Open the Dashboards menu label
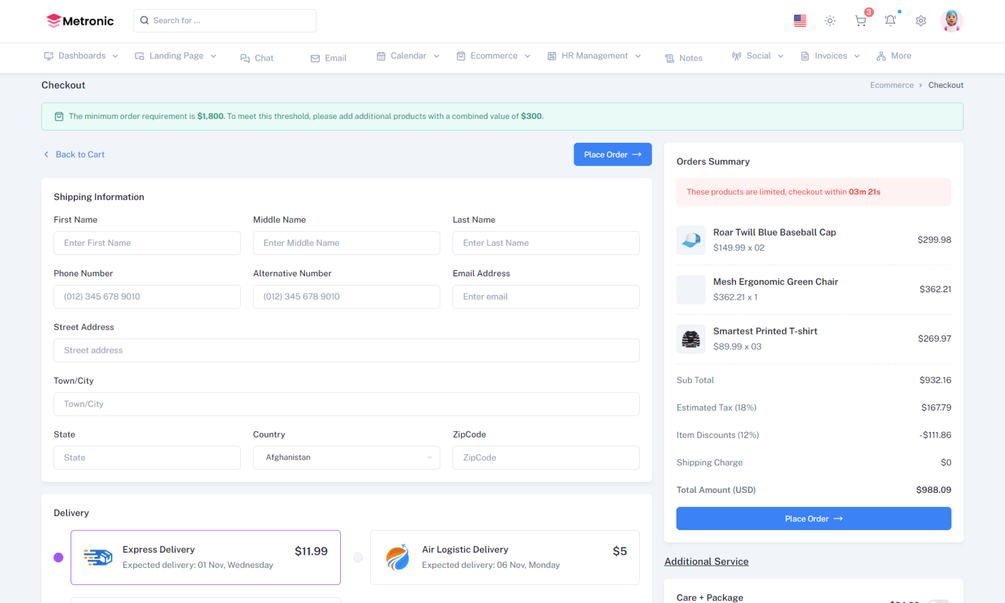 (x=82, y=56)
